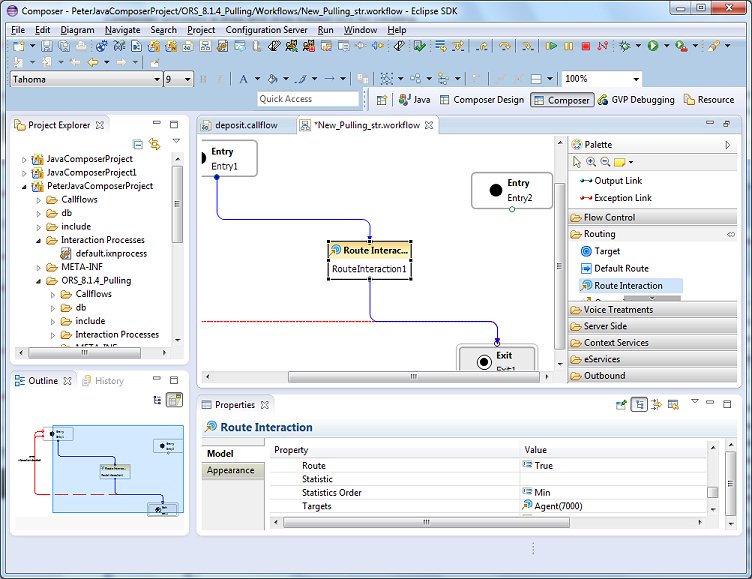Toggle Link with Editor in Project Explorer
The image size is (752, 579).
pos(154,144)
